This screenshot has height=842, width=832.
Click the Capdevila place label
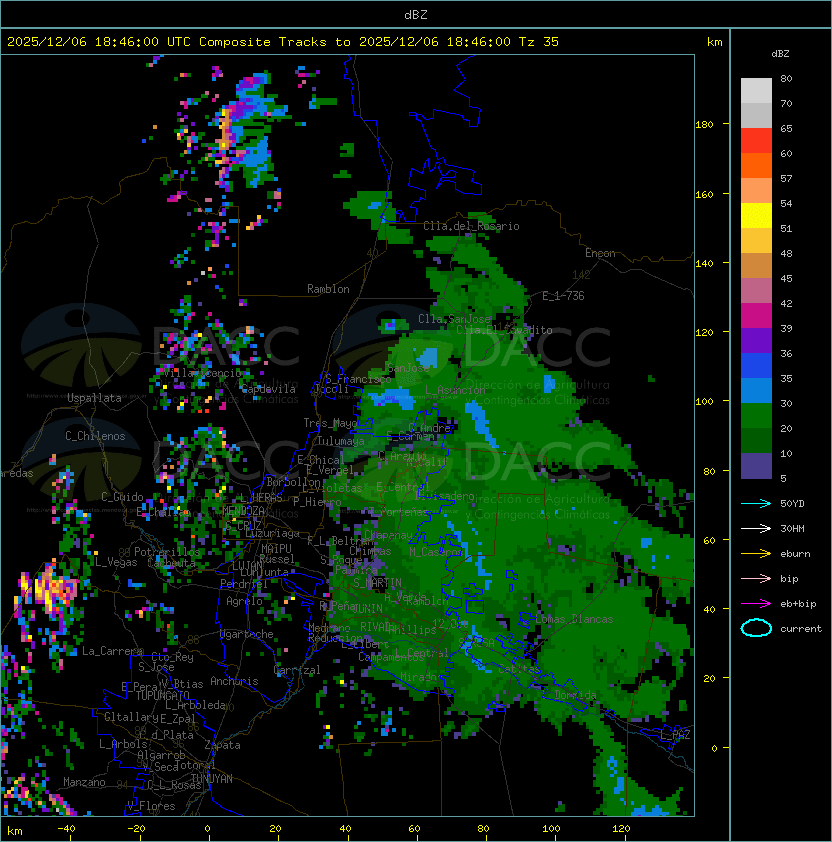268,389
